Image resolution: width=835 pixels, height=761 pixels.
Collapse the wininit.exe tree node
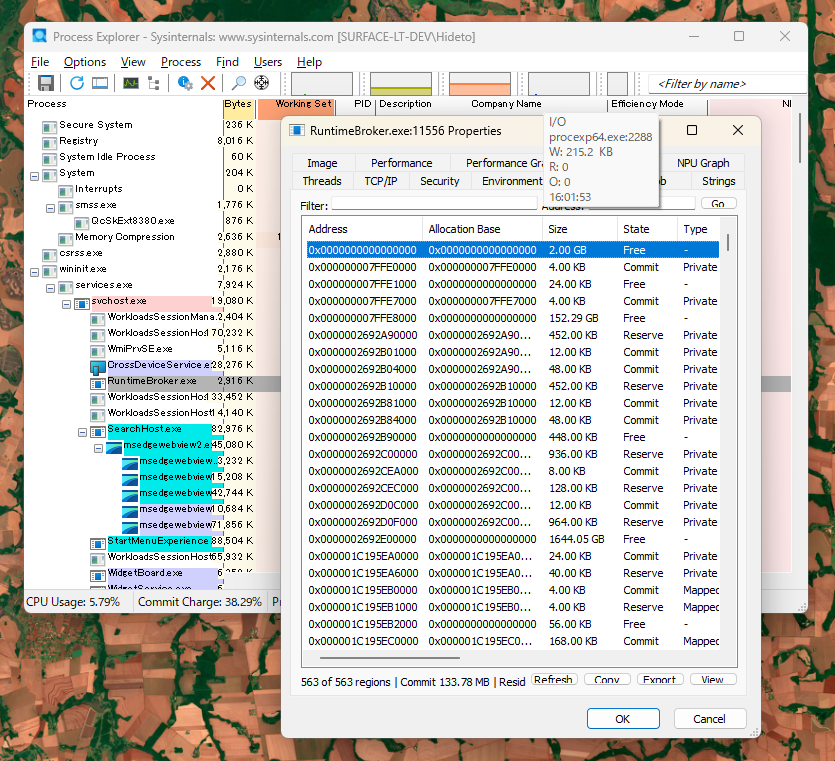pyautogui.click(x=35, y=272)
